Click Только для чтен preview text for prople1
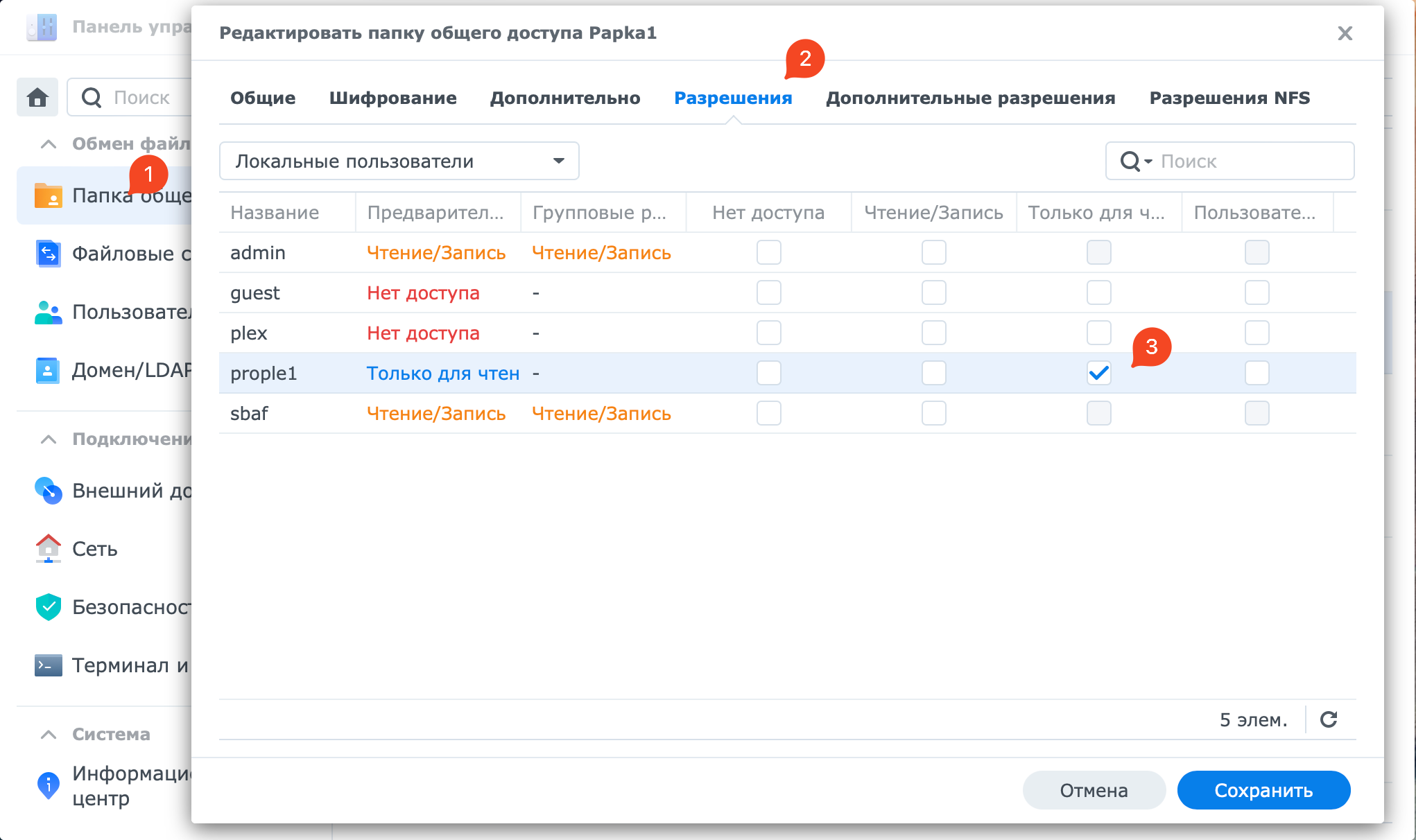Image resolution: width=1416 pixels, height=840 pixels. (443, 374)
